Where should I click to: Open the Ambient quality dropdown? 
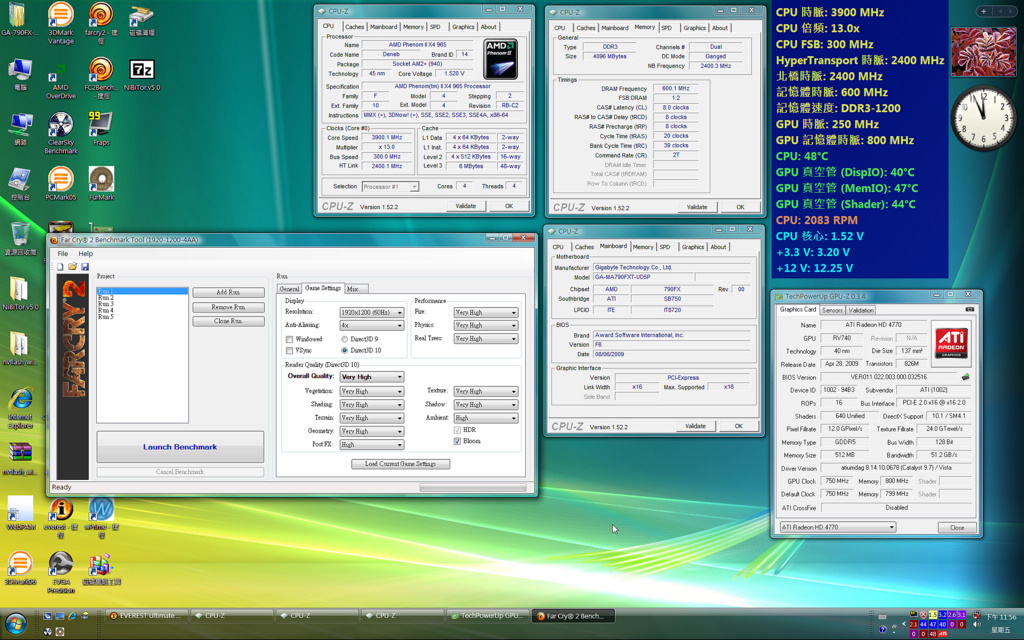[x=486, y=418]
